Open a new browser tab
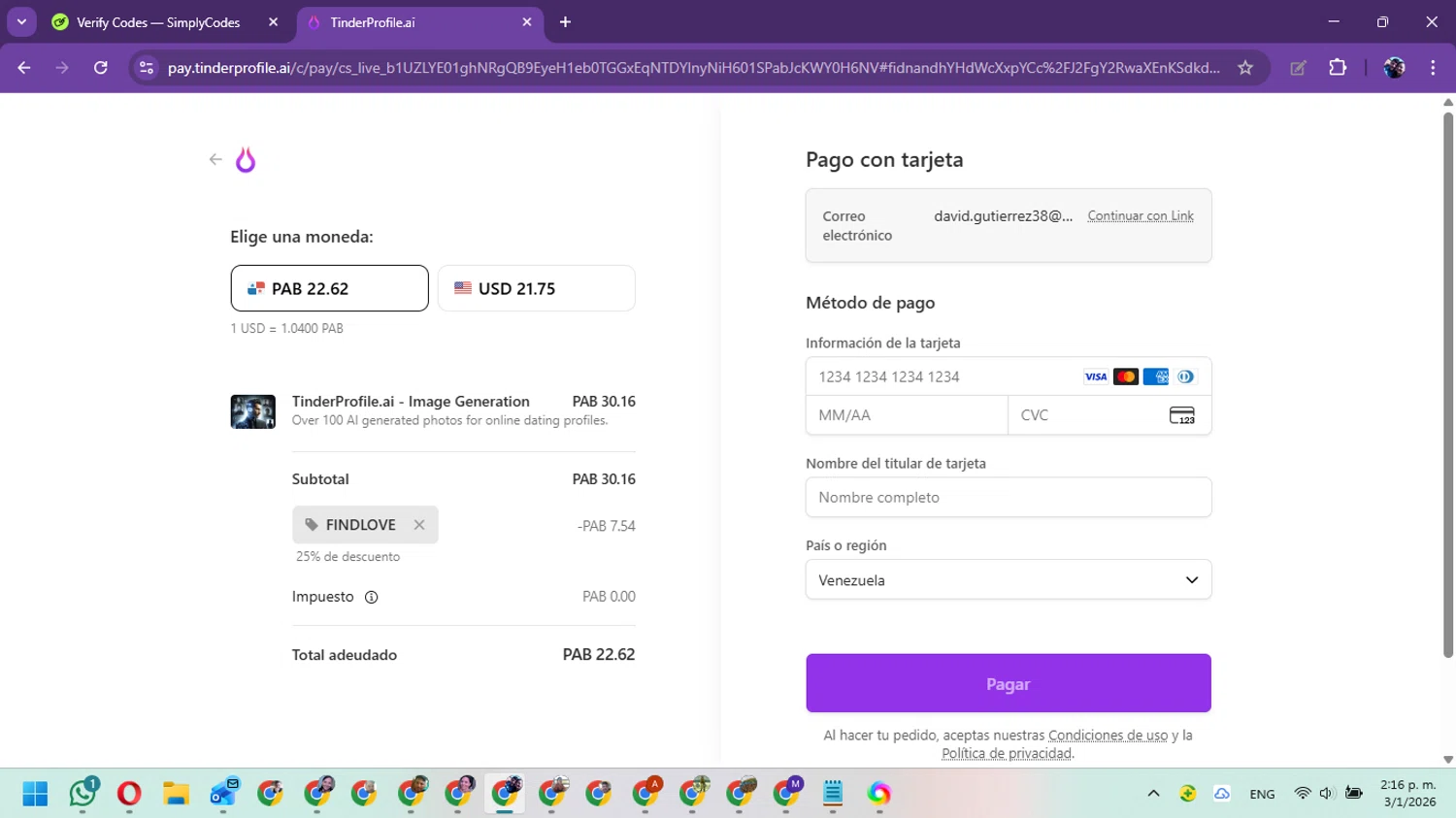 point(565,22)
